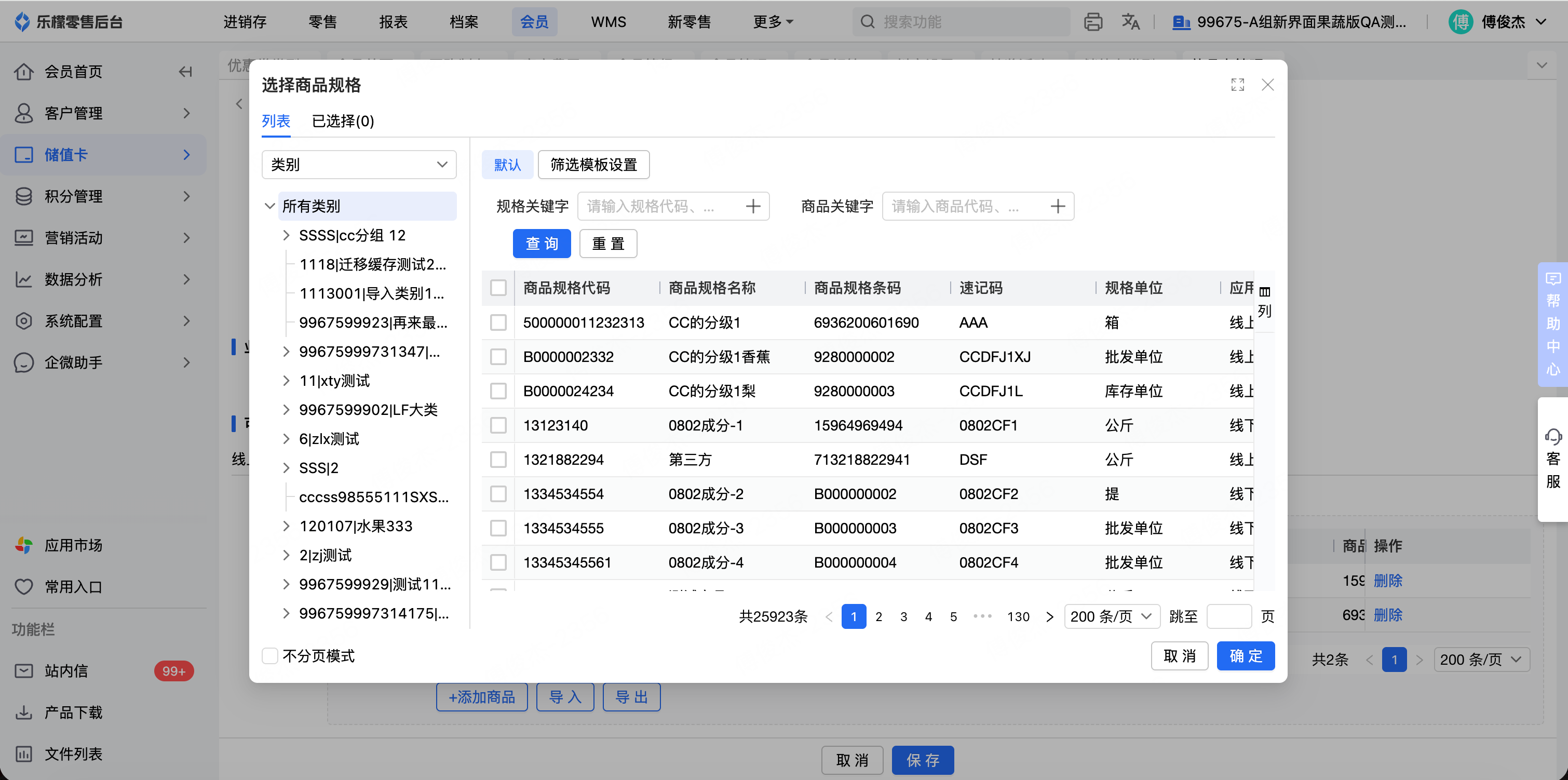Expand the SSSS|cc分组 12 tree node
This screenshot has width=1568, height=780.
pos(286,236)
